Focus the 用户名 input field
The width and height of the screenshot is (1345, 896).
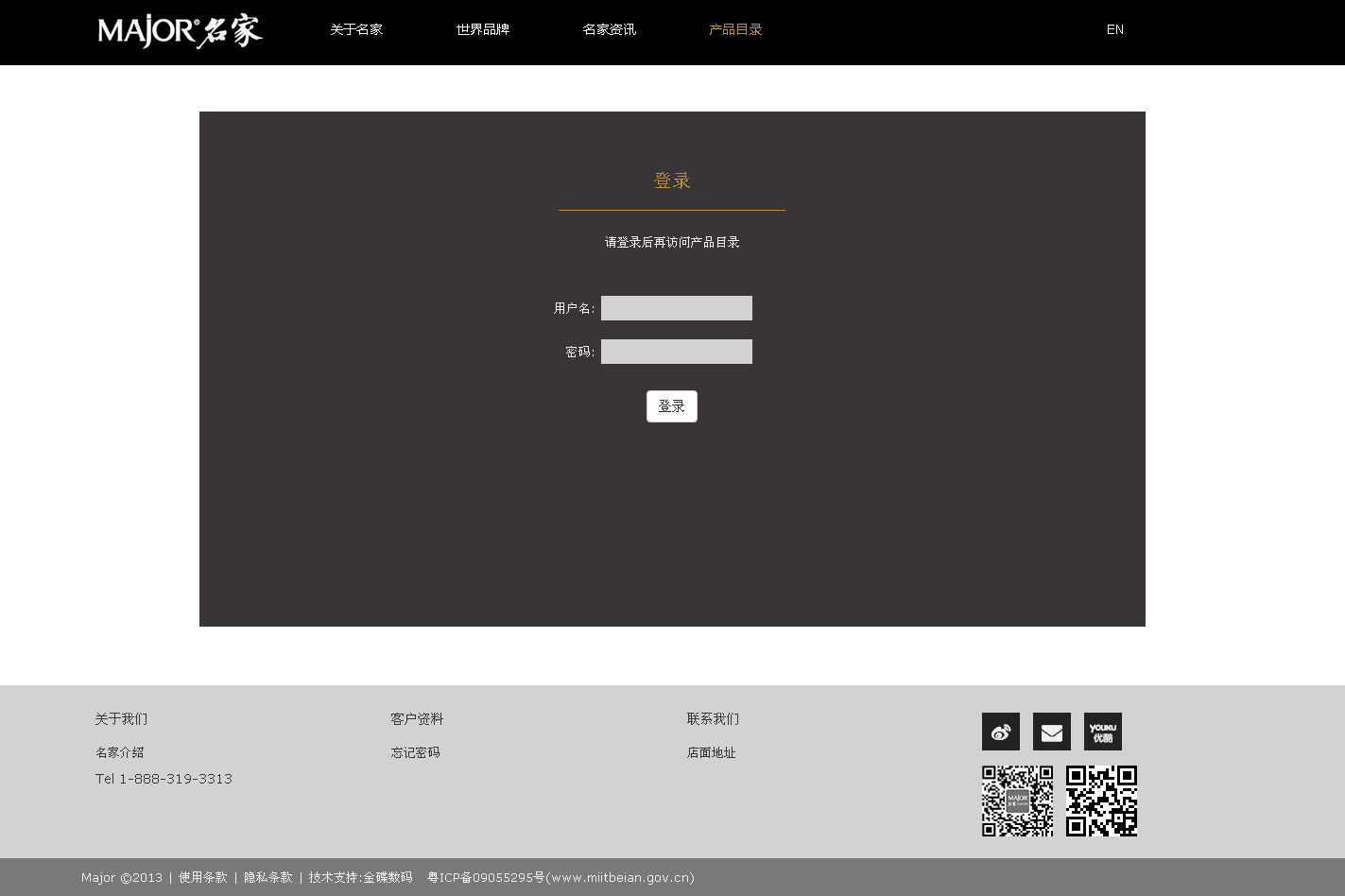pyautogui.click(x=677, y=308)
